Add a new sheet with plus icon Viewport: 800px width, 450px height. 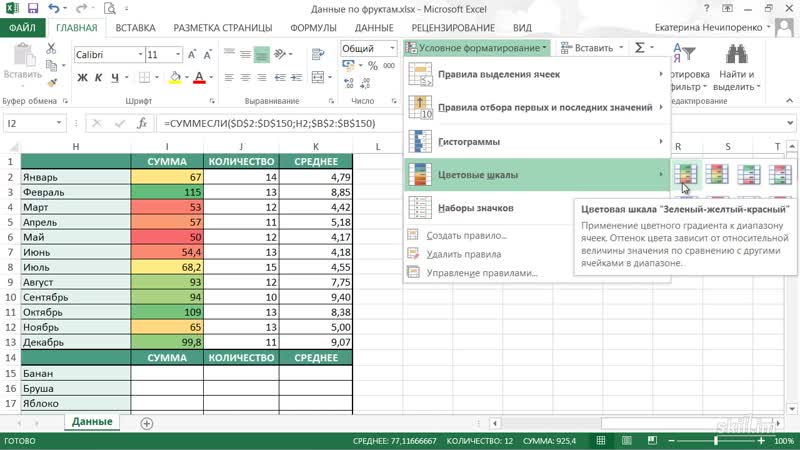coord(147,423)
